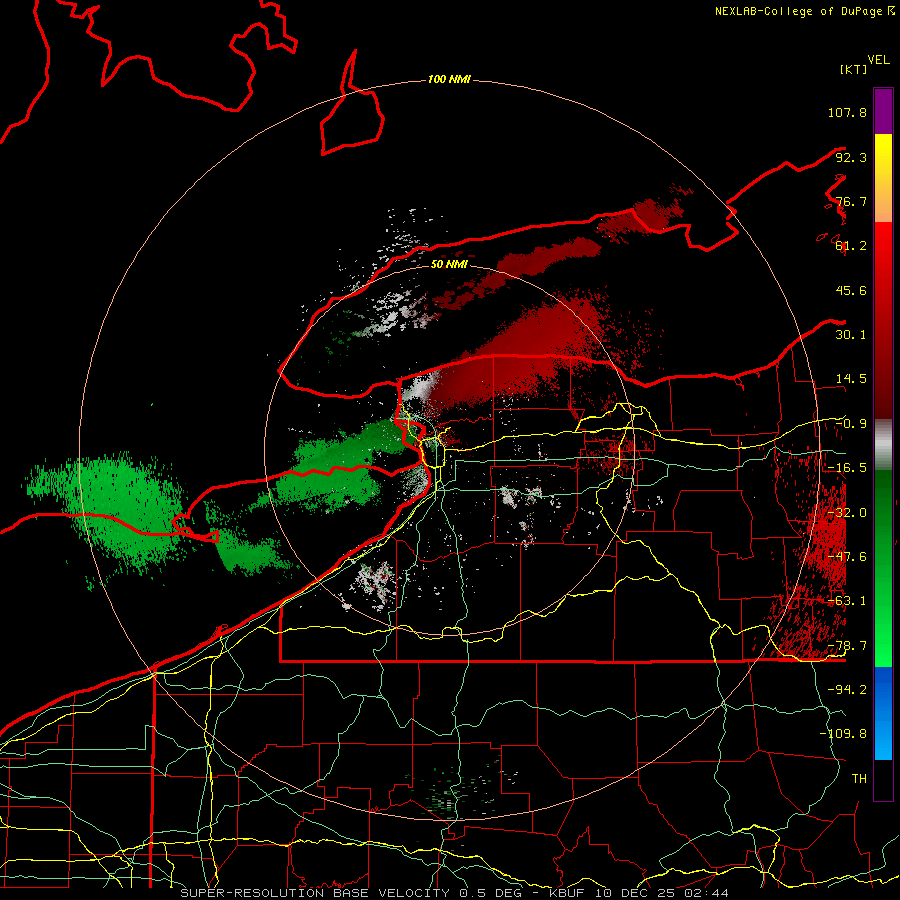This screenshot has width=900, height=900.
Task: Click the 61.2 velocity scale value
Action: click(851, 246)
